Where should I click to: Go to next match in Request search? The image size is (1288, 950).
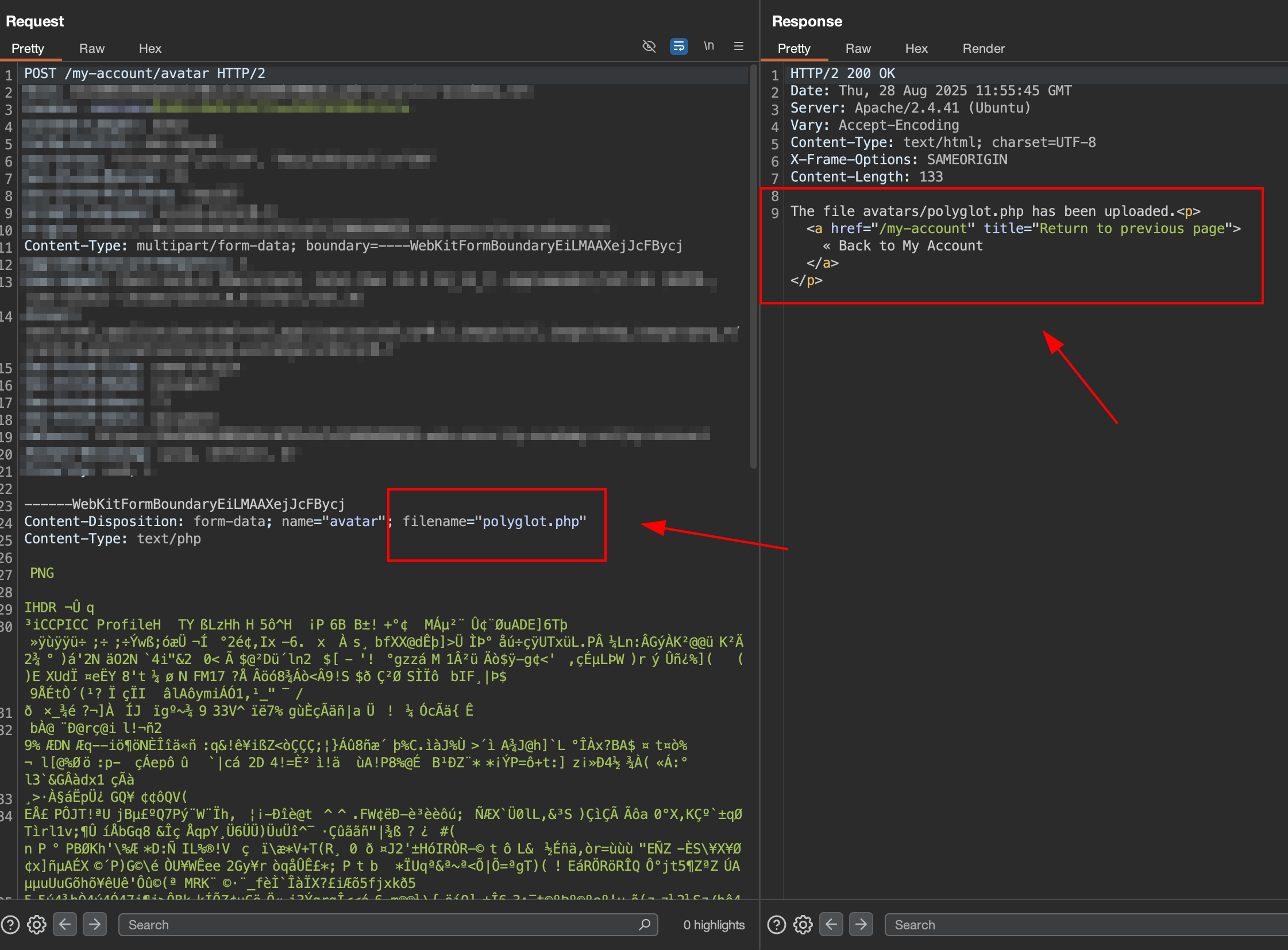[x=95, y=925]
